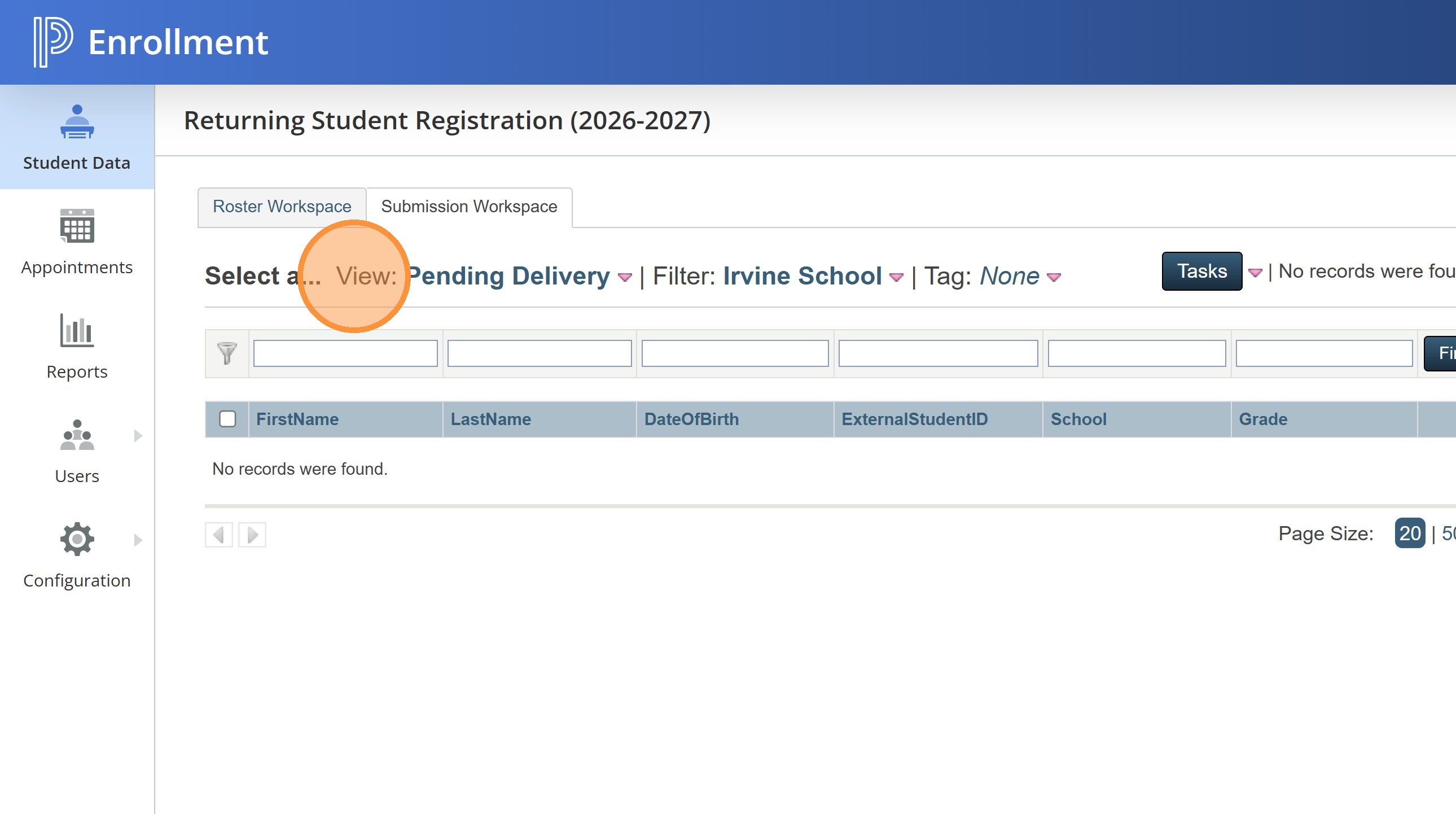Screen dimensions: 1456x814
Task: Expand the Users submenu arrow
Action: [138, 435]
